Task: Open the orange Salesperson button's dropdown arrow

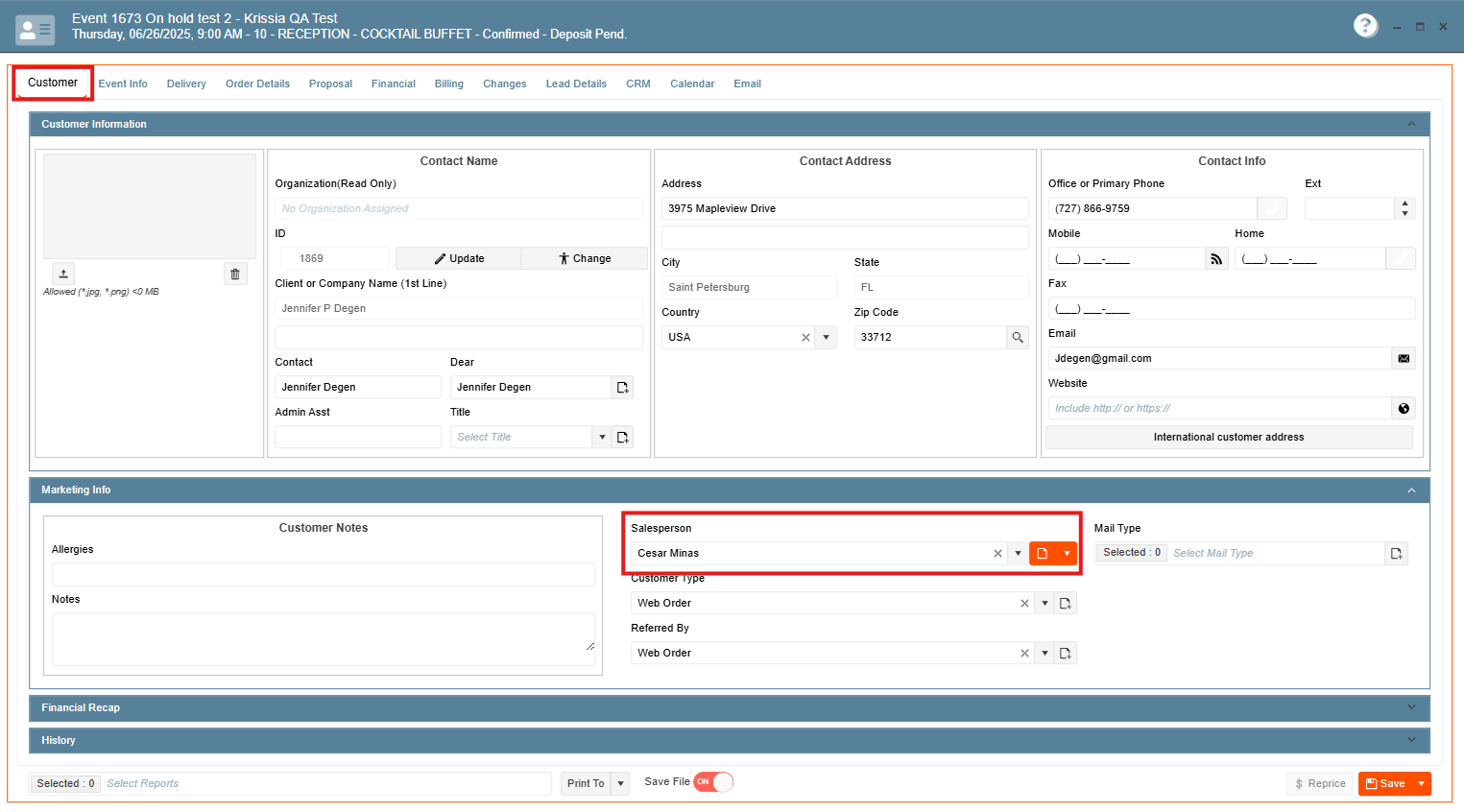Action: (1067, 553)
